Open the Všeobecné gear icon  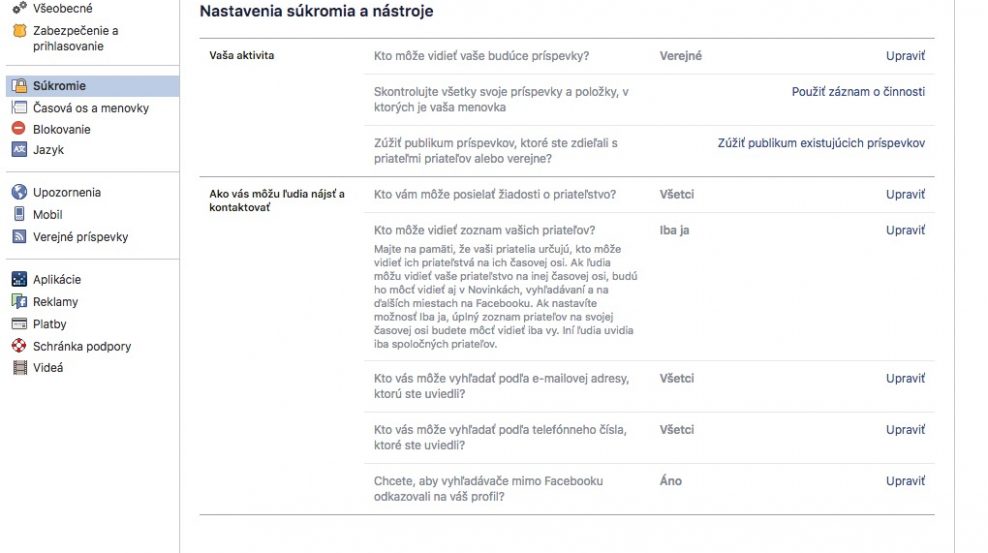click(20, 8)
